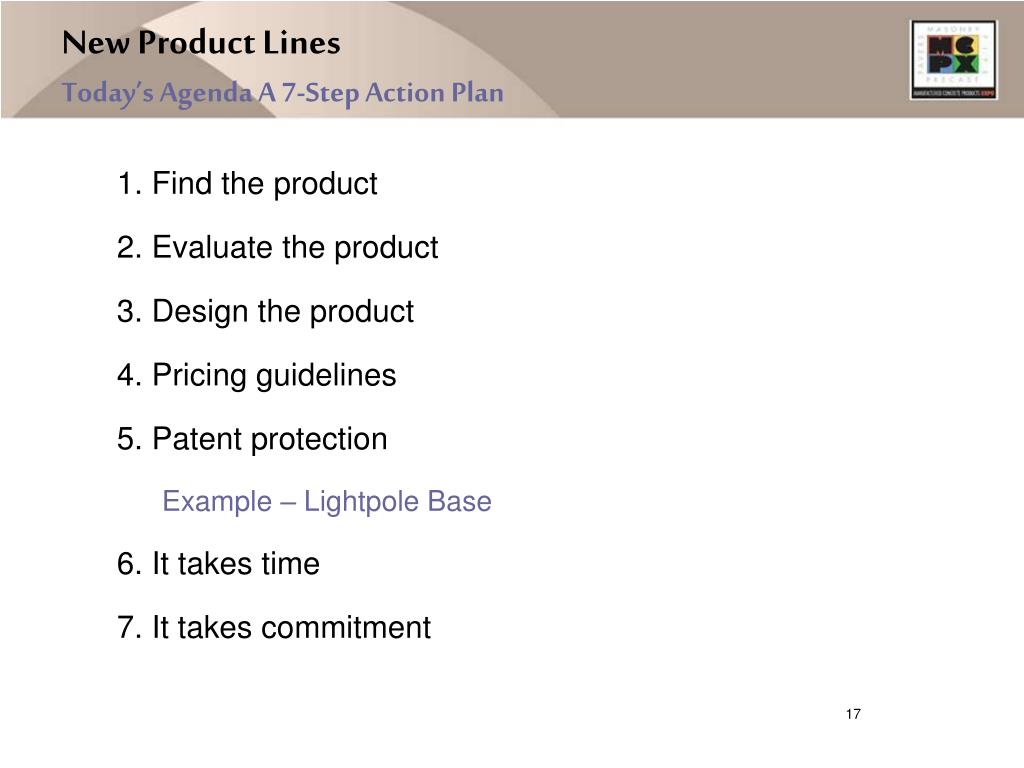
Task: Click the blue 'P' tile in logo
Action: pyautogui.click(x=940, y=63)
